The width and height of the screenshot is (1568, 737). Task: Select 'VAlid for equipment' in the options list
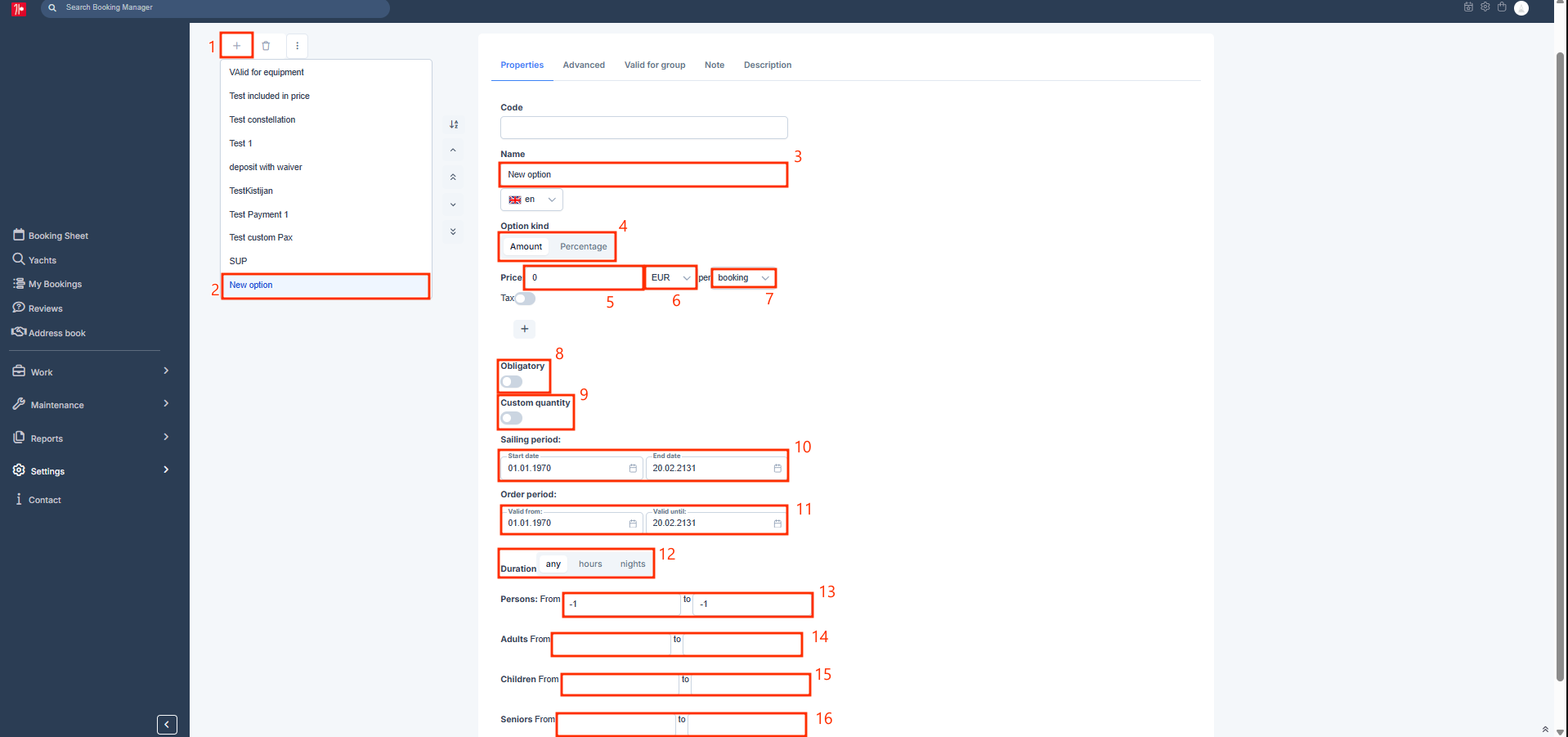click(325, 72)
